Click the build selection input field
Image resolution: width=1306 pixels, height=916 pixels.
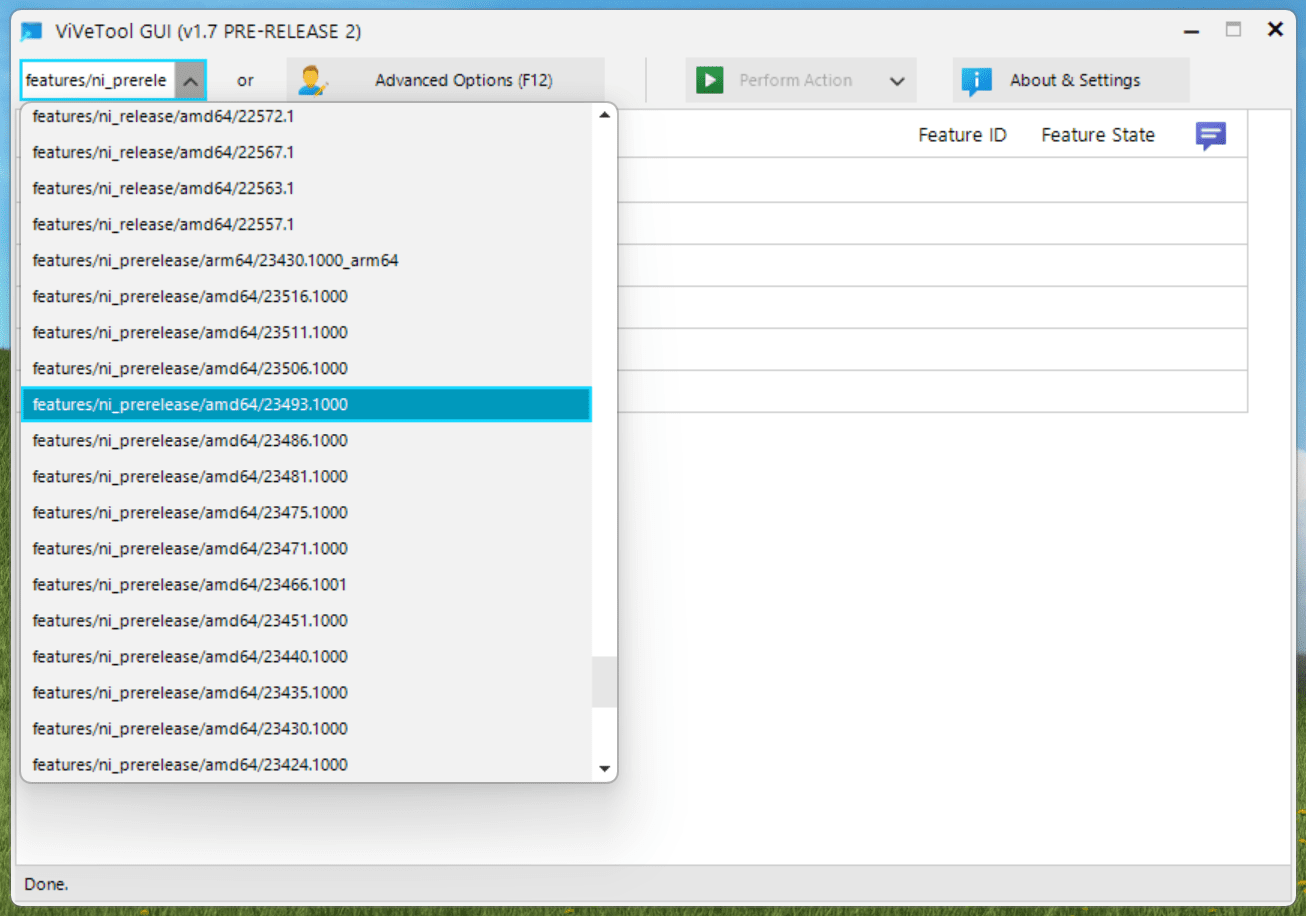point(98,81)
